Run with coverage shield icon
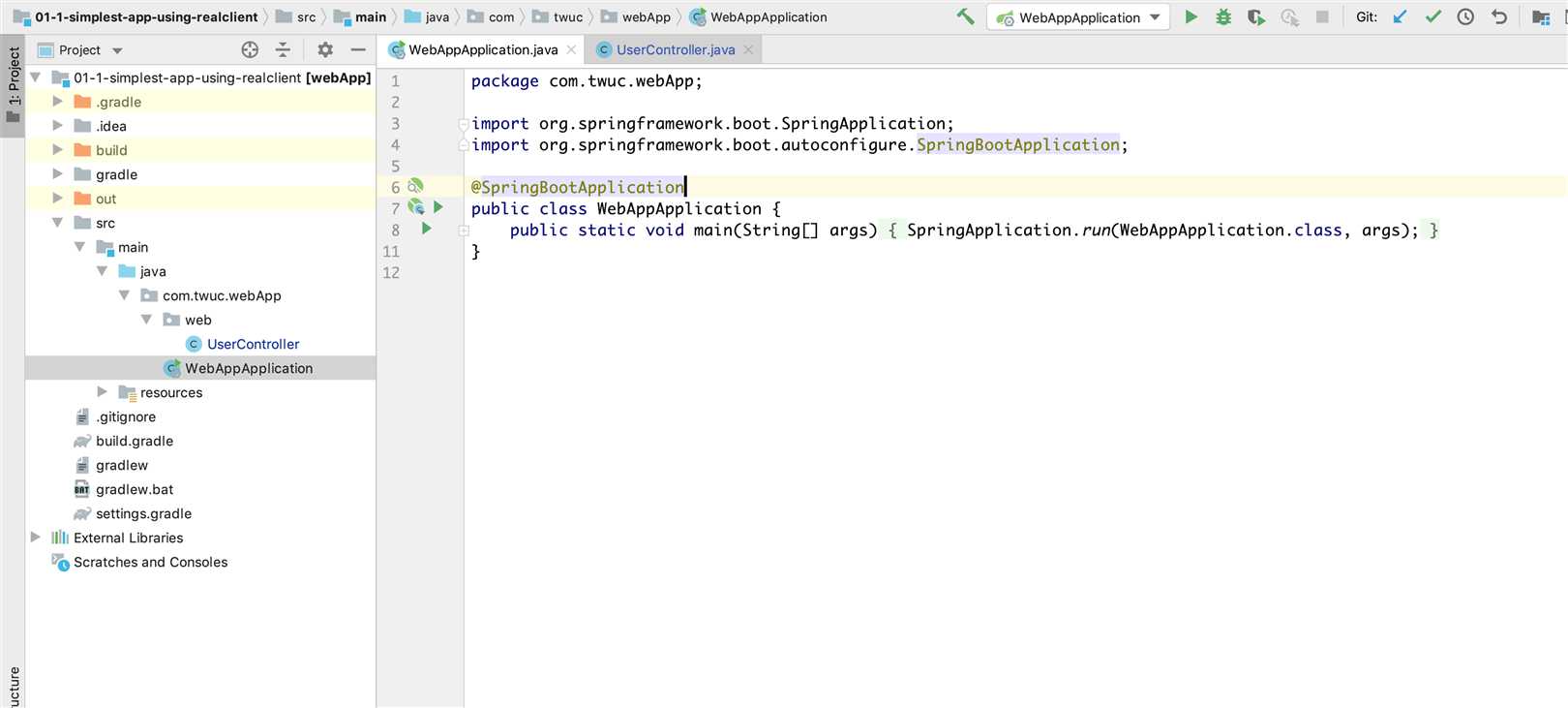The height and width of the screenshot is (708, 1568). (1256, 16)
